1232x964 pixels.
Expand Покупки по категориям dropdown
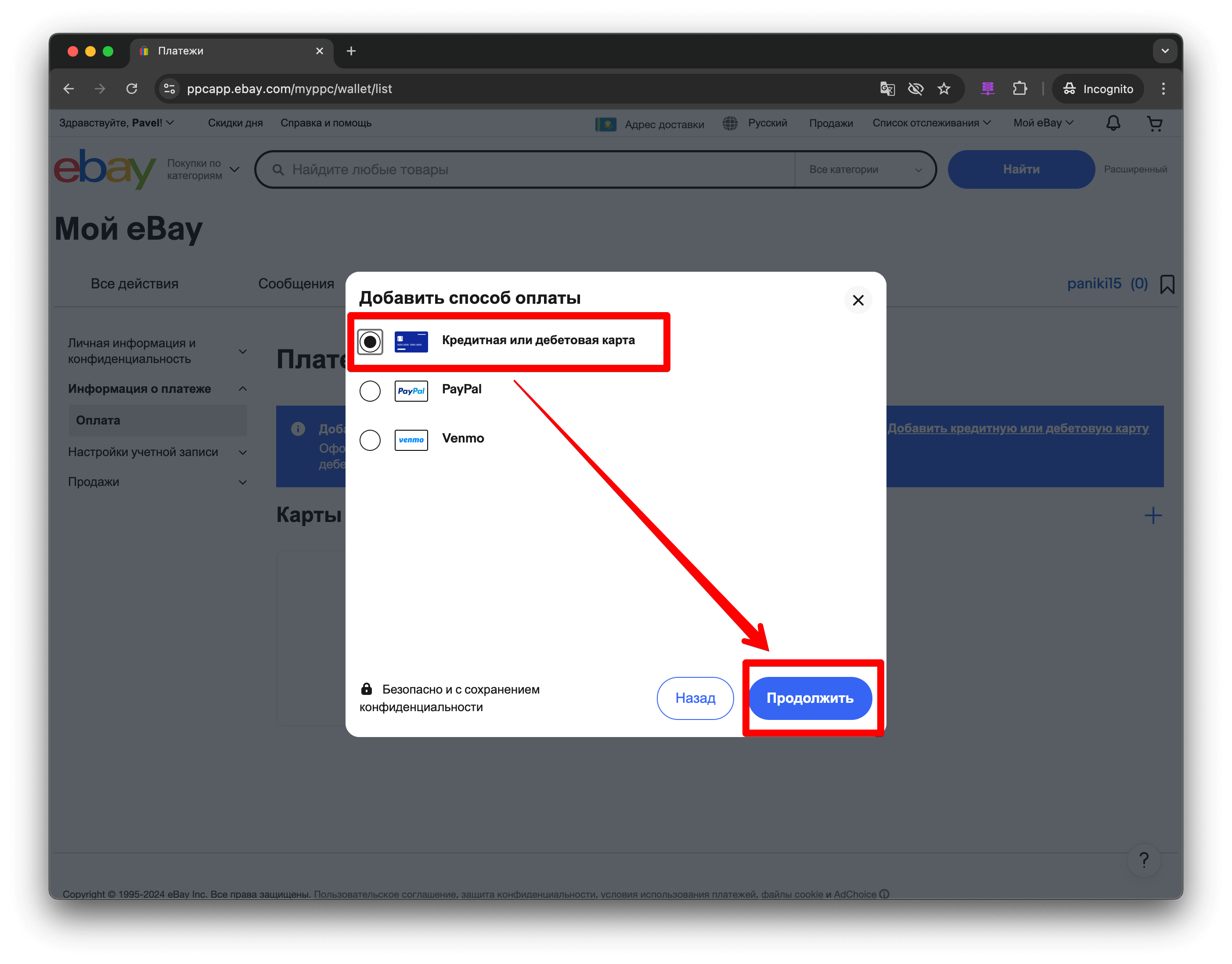pyautogui.click(x=203, y=169)
